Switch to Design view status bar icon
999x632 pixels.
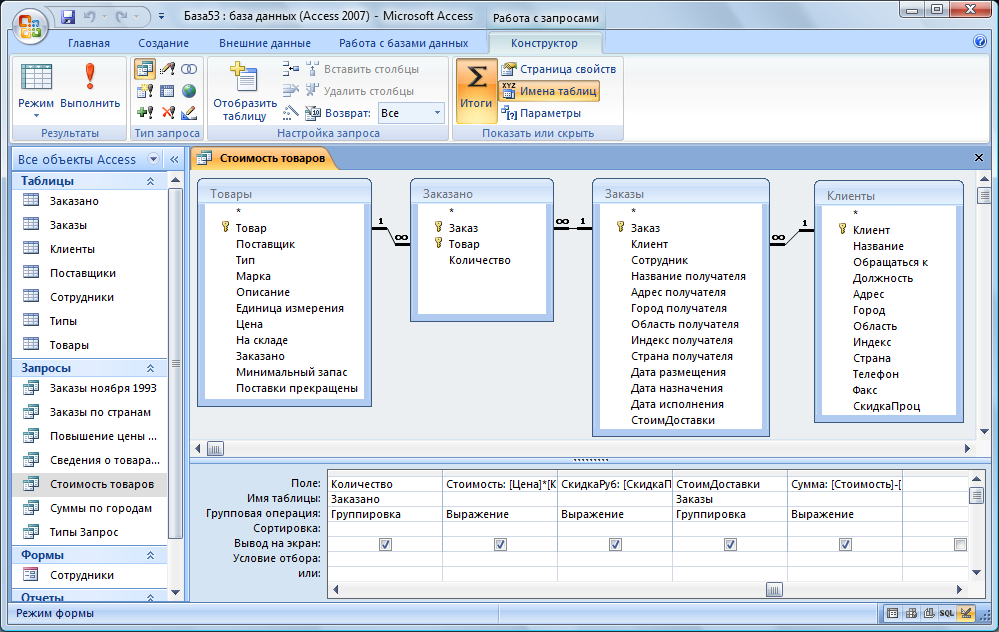coord(966,614)
